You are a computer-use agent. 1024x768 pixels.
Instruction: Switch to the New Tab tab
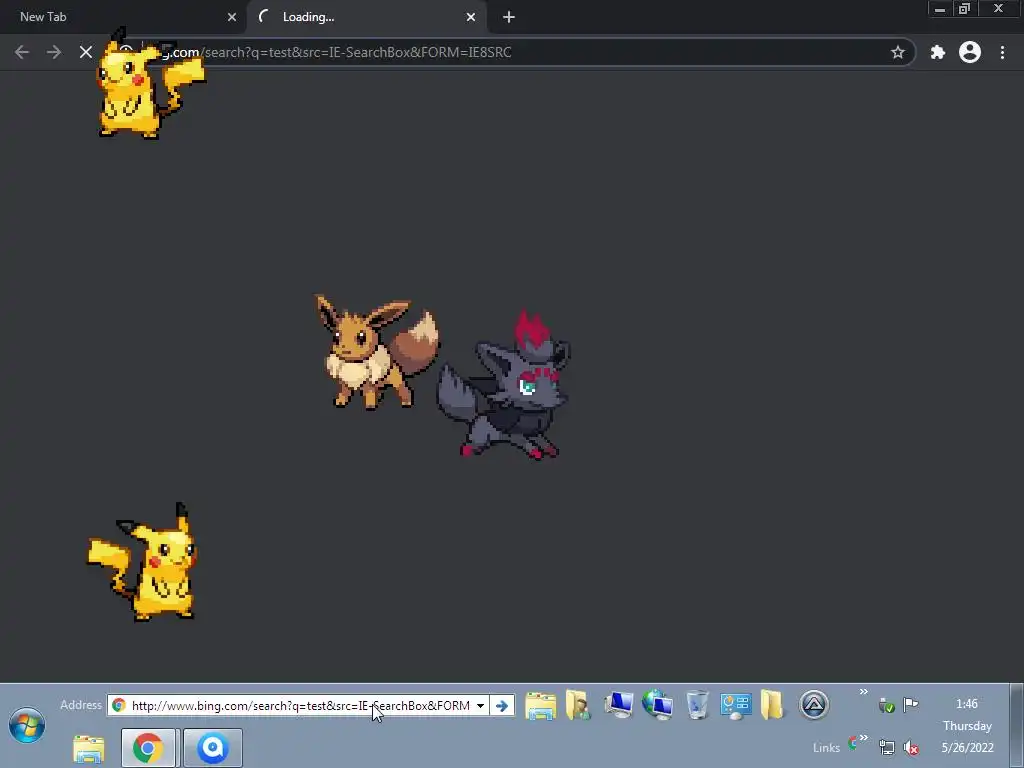(123, 17)
